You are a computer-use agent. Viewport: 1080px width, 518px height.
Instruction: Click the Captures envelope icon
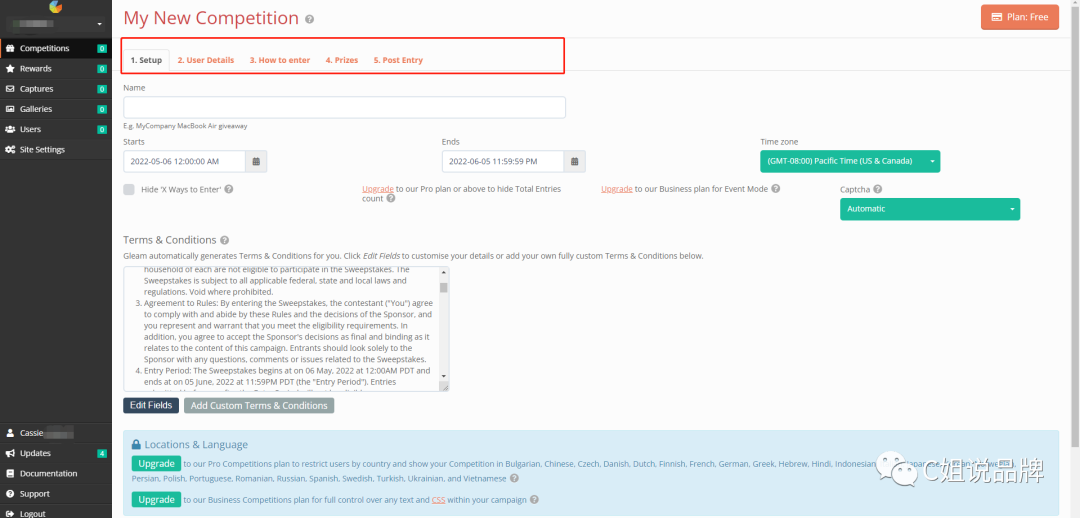coord(10,89)
